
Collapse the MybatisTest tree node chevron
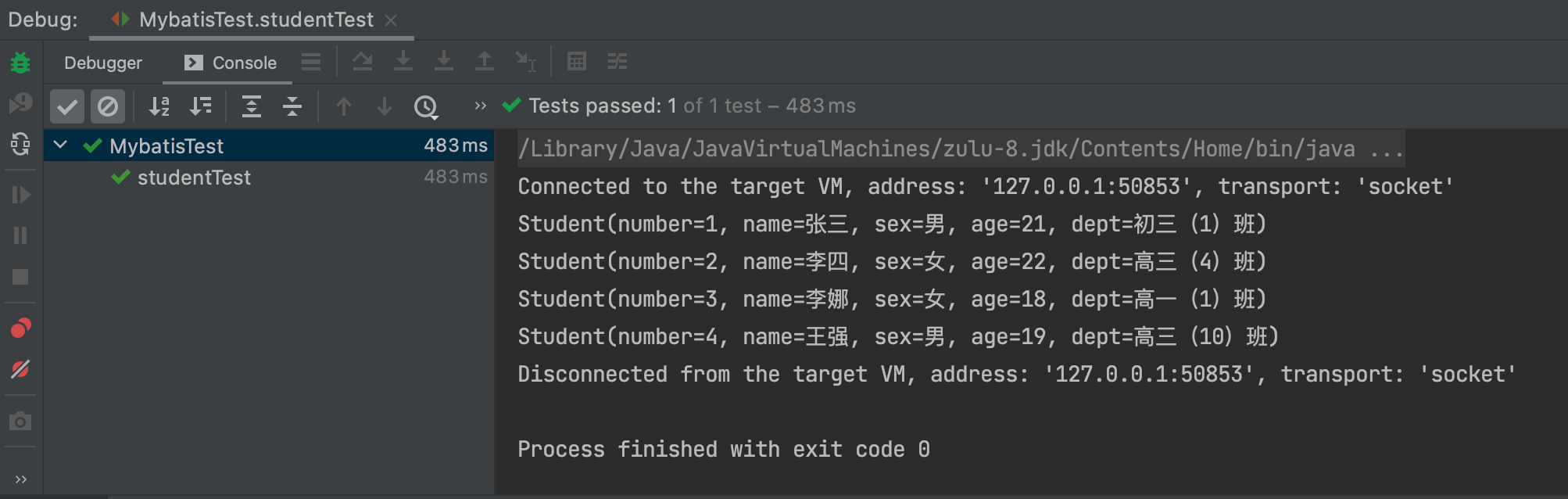pos(60,145)
